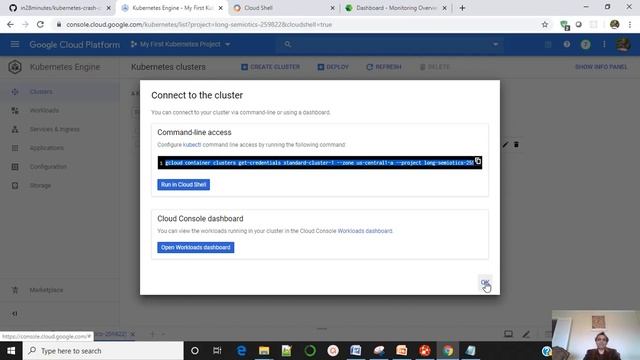Open Task View in taskbar
This screenshot has width=640, height=360.
click(x=217, y=351)
